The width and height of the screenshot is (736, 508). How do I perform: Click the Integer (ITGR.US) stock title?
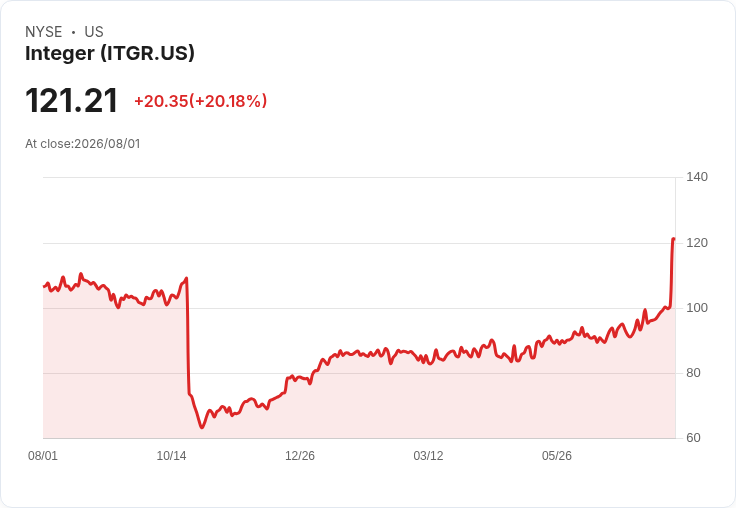click(x=110, y=53)
